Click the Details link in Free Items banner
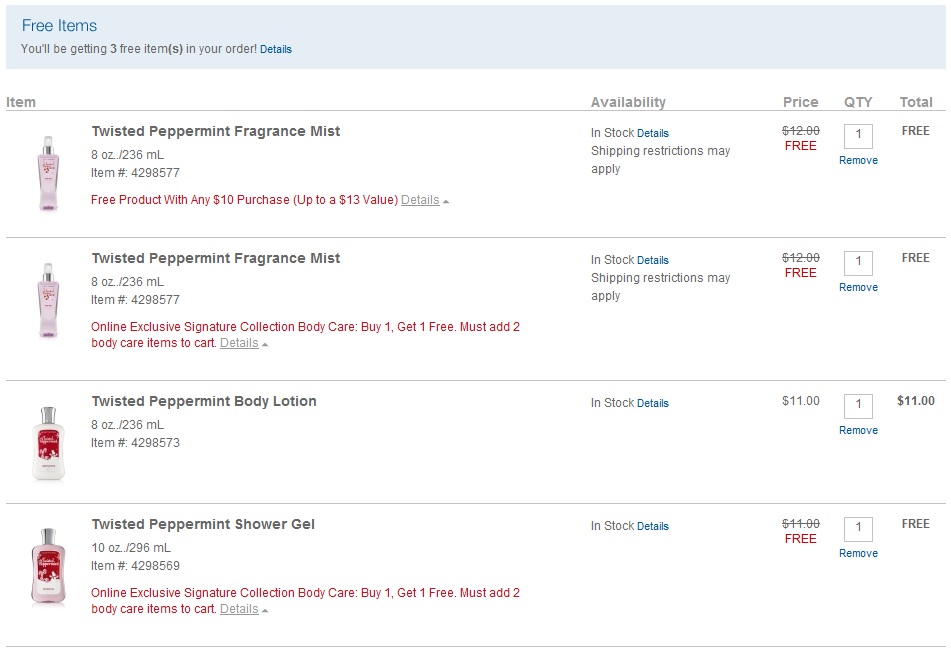Viewport: 951px width, 658px height. click(x=276, y=49)
